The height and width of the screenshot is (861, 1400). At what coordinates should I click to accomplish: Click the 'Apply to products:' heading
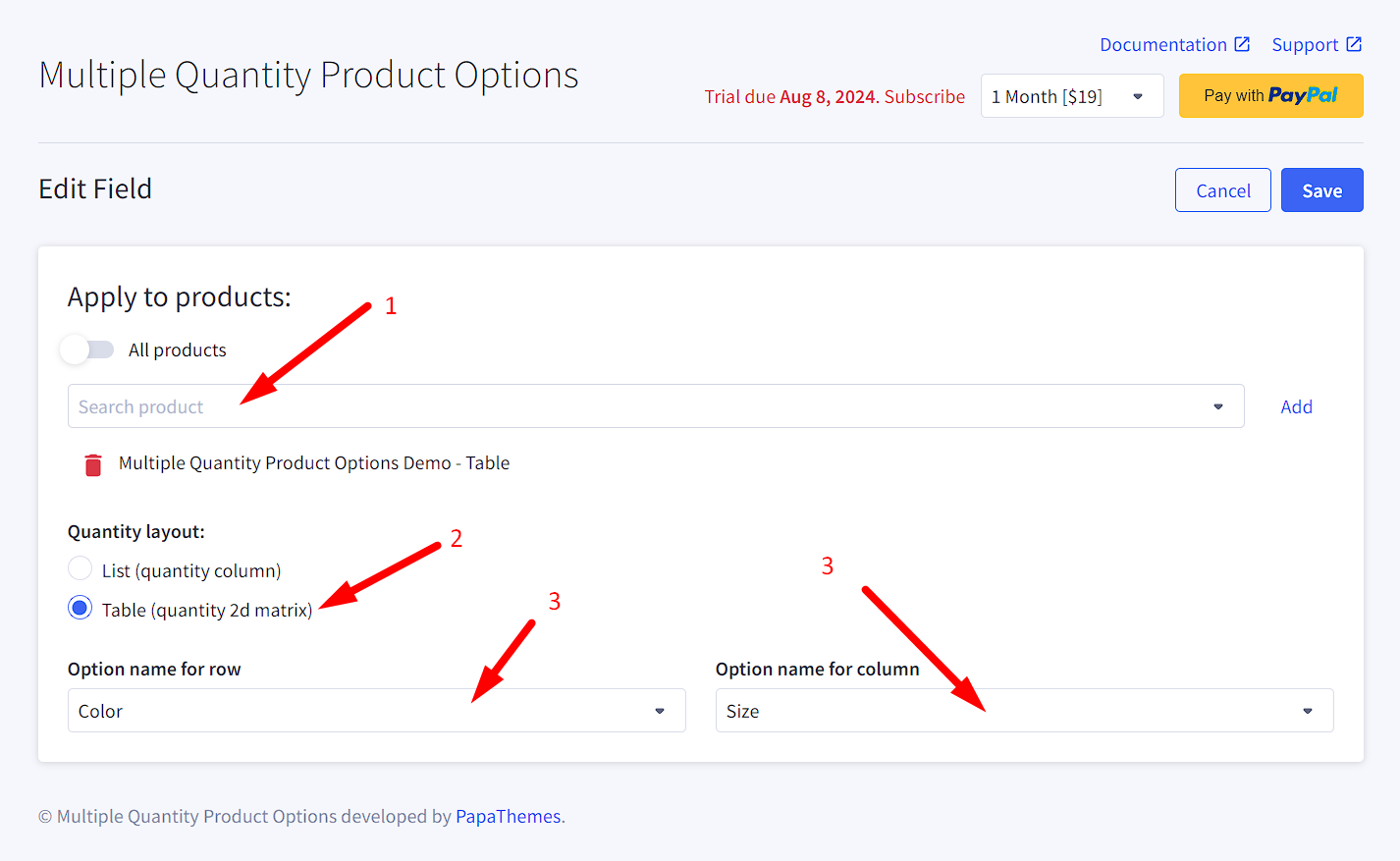pyautogui.click(x=180, y=296)
